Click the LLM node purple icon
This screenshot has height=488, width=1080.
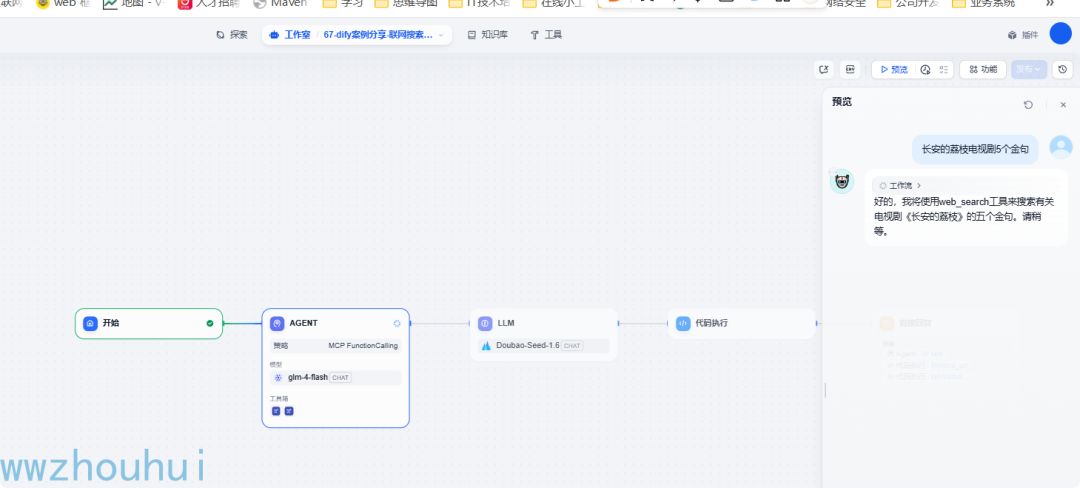tap(485, 323)
